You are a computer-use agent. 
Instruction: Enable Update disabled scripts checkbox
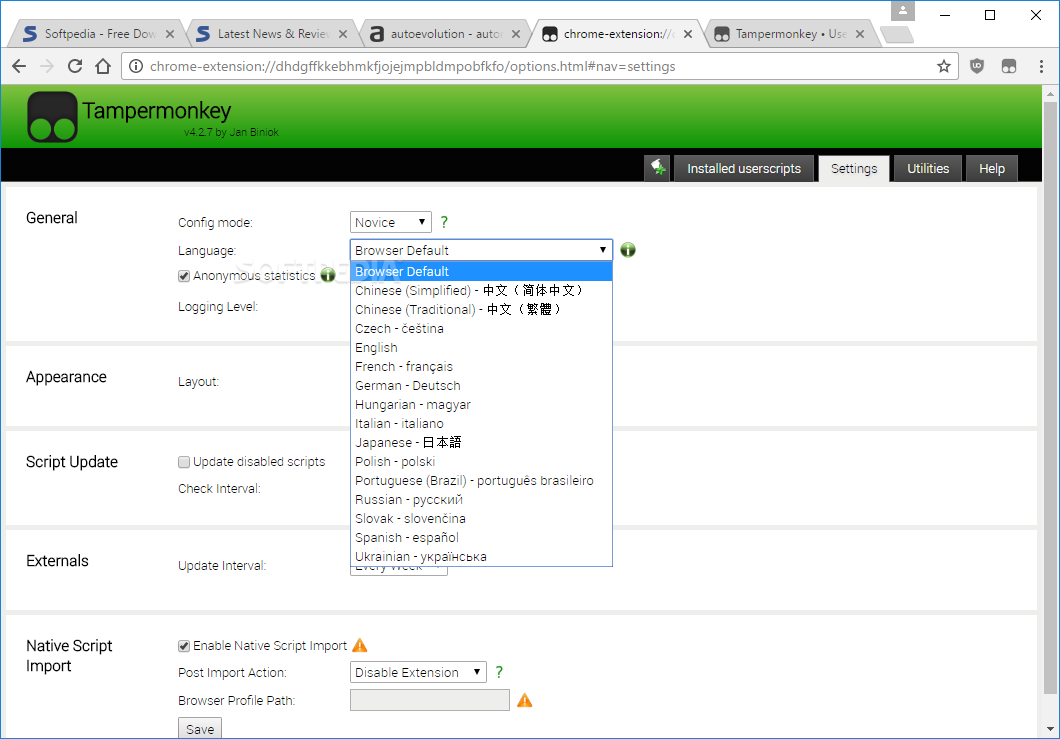click(x=184, y=462)
